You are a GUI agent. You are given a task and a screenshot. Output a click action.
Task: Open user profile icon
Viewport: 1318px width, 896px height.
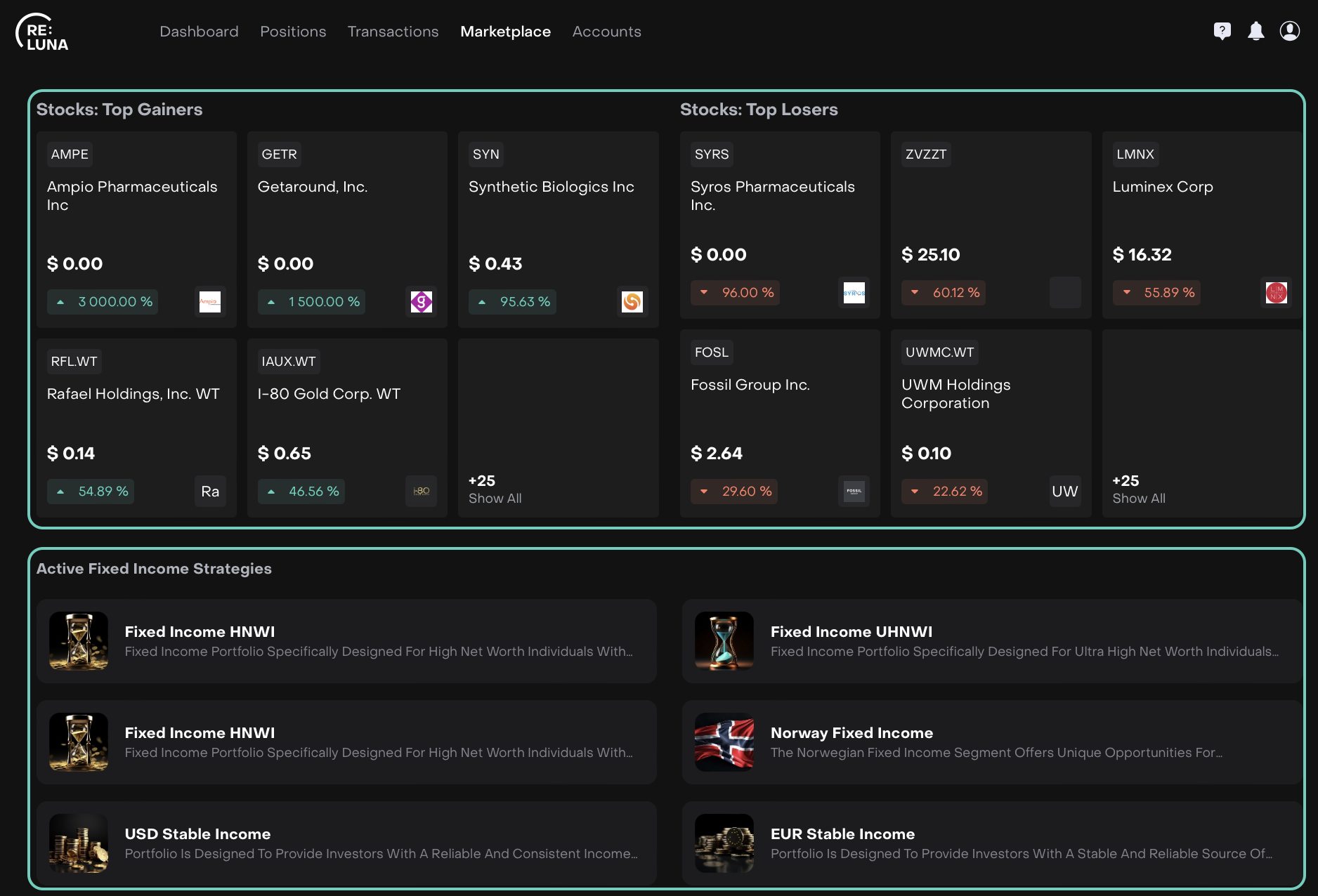(x=1289, y=31)
